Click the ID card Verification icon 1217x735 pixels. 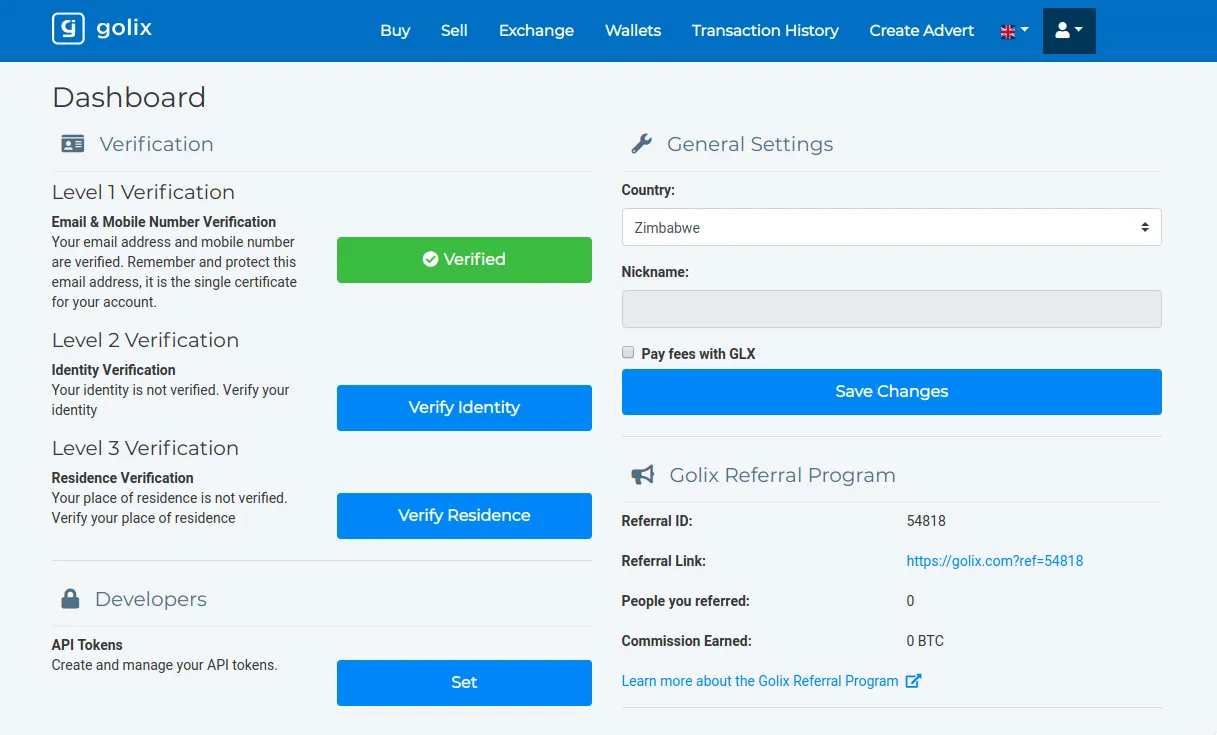point(73,144)
